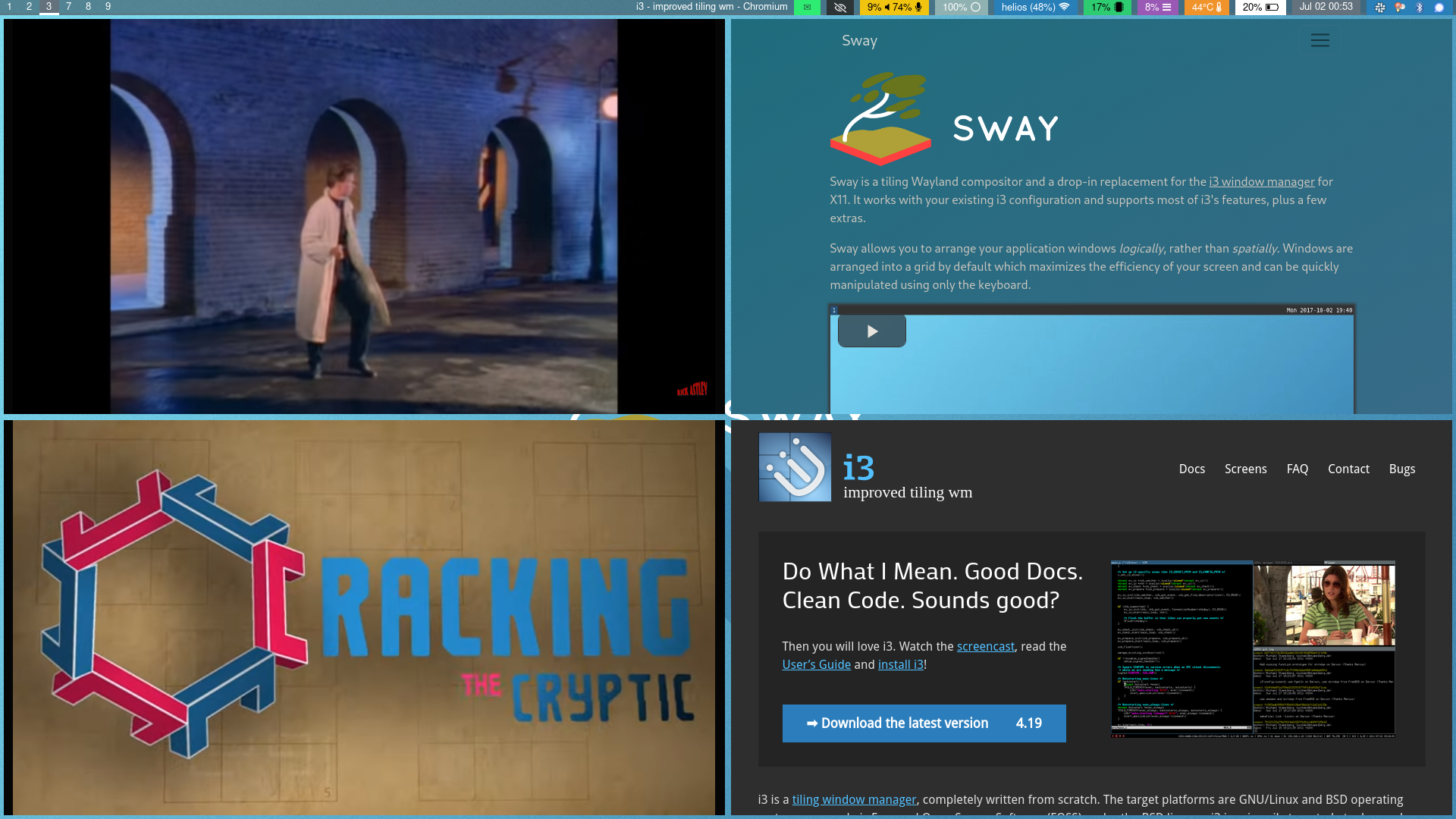Switch to workspace 8
Image resolution: width=1456 pixels, height=819 pixels.
coord(88,7)
